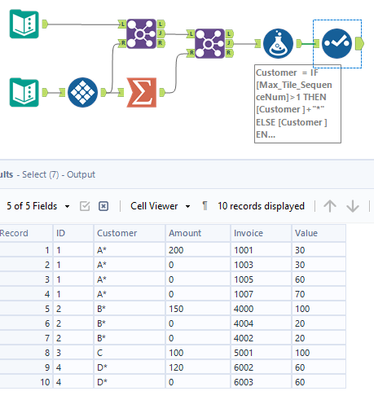Image resolution: width=374 pixels, height=400 pixels.
Task: Click Record number 10 row
Action: click(x=26, y=382)
